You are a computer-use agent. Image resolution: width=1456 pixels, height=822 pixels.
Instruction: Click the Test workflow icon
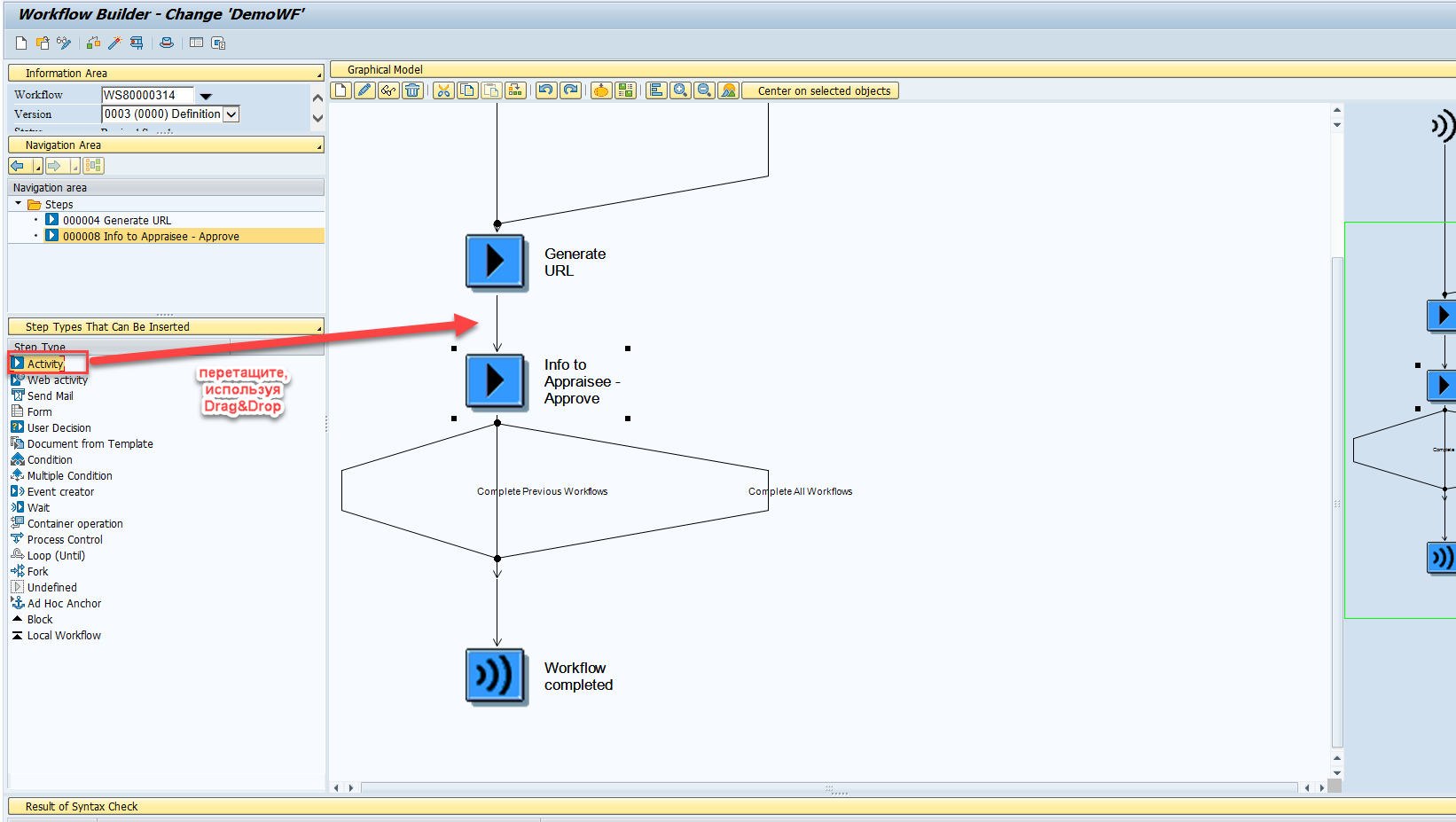coord(137,43)
